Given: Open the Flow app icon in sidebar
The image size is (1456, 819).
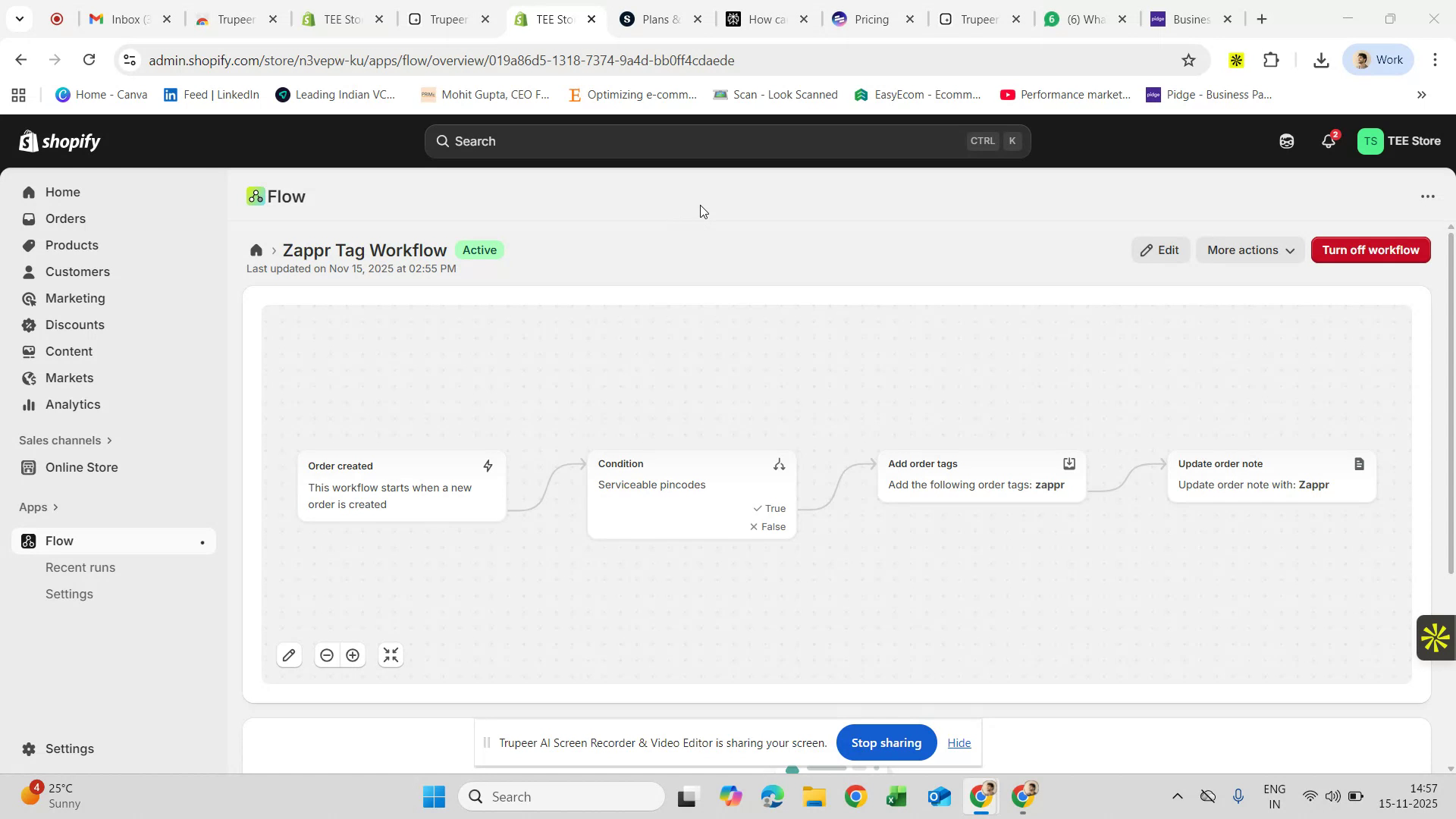Looking at the screenshot, I should coord(28,541).
